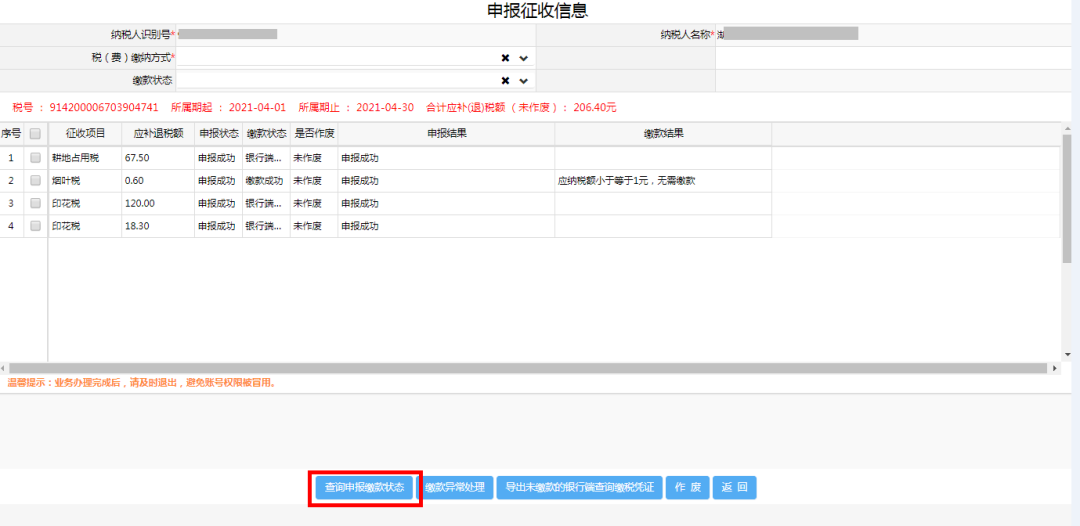Viewport: 1080px width, 526px height.
Task: Clear the 缴款状态 field with X icon
Action: 505,81
